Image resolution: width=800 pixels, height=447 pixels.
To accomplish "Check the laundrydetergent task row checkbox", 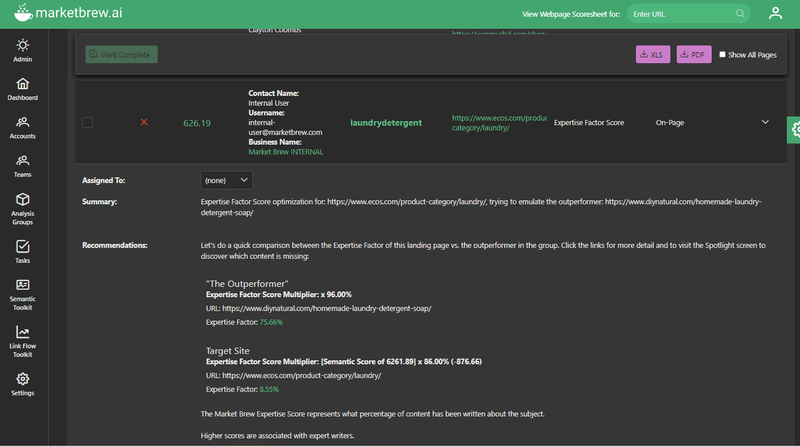I will [x=88, y=123].
